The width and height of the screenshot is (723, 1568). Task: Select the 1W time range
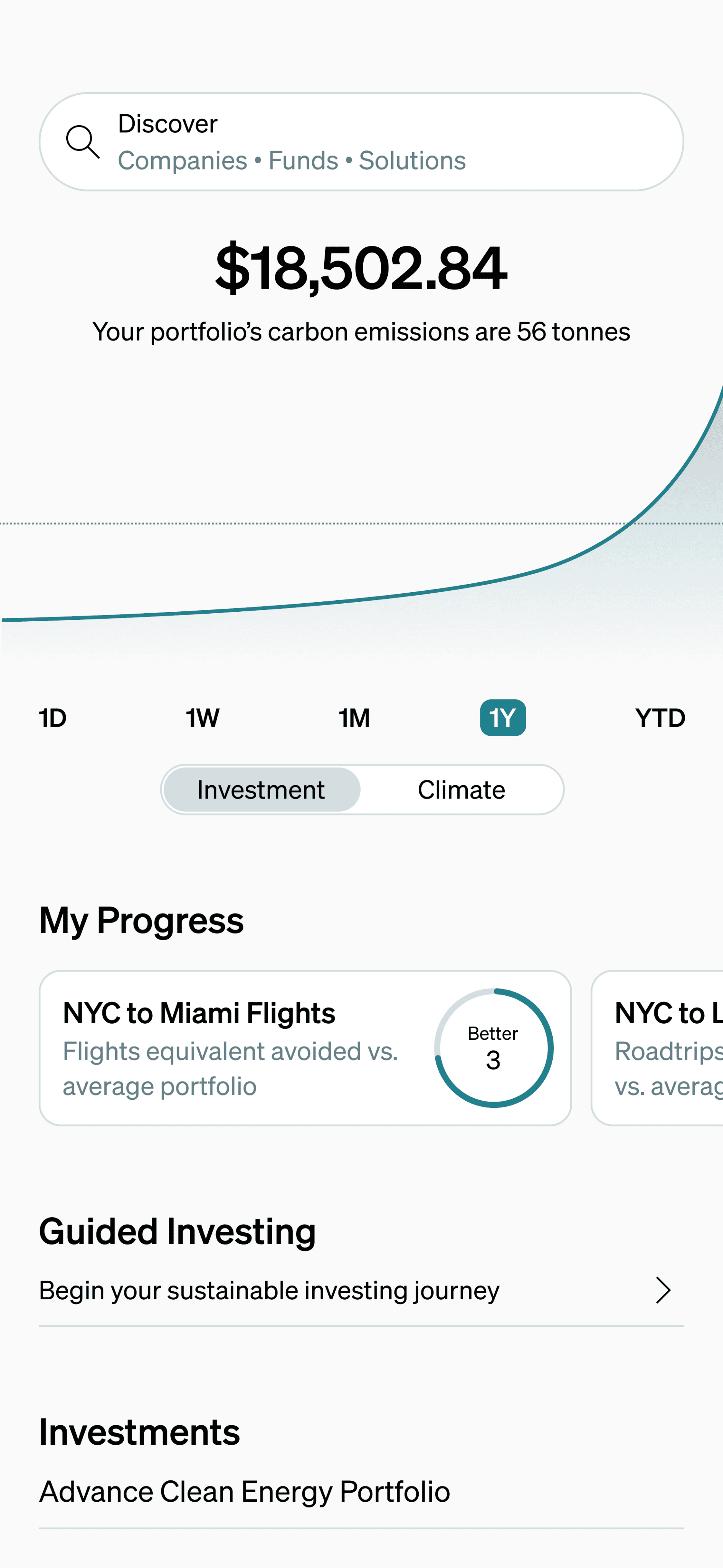(202, 718)
